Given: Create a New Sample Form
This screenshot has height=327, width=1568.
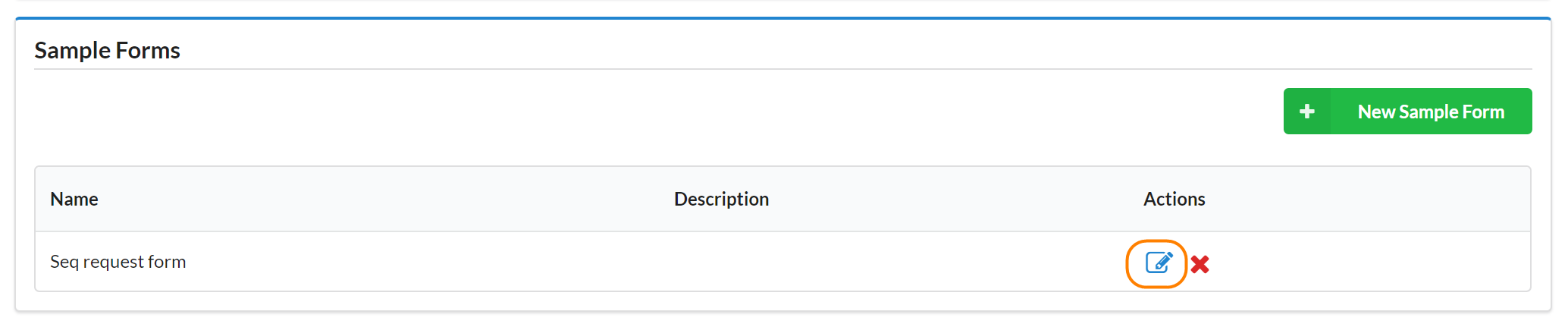Looking at the screenshot, I should point(1430,112).
